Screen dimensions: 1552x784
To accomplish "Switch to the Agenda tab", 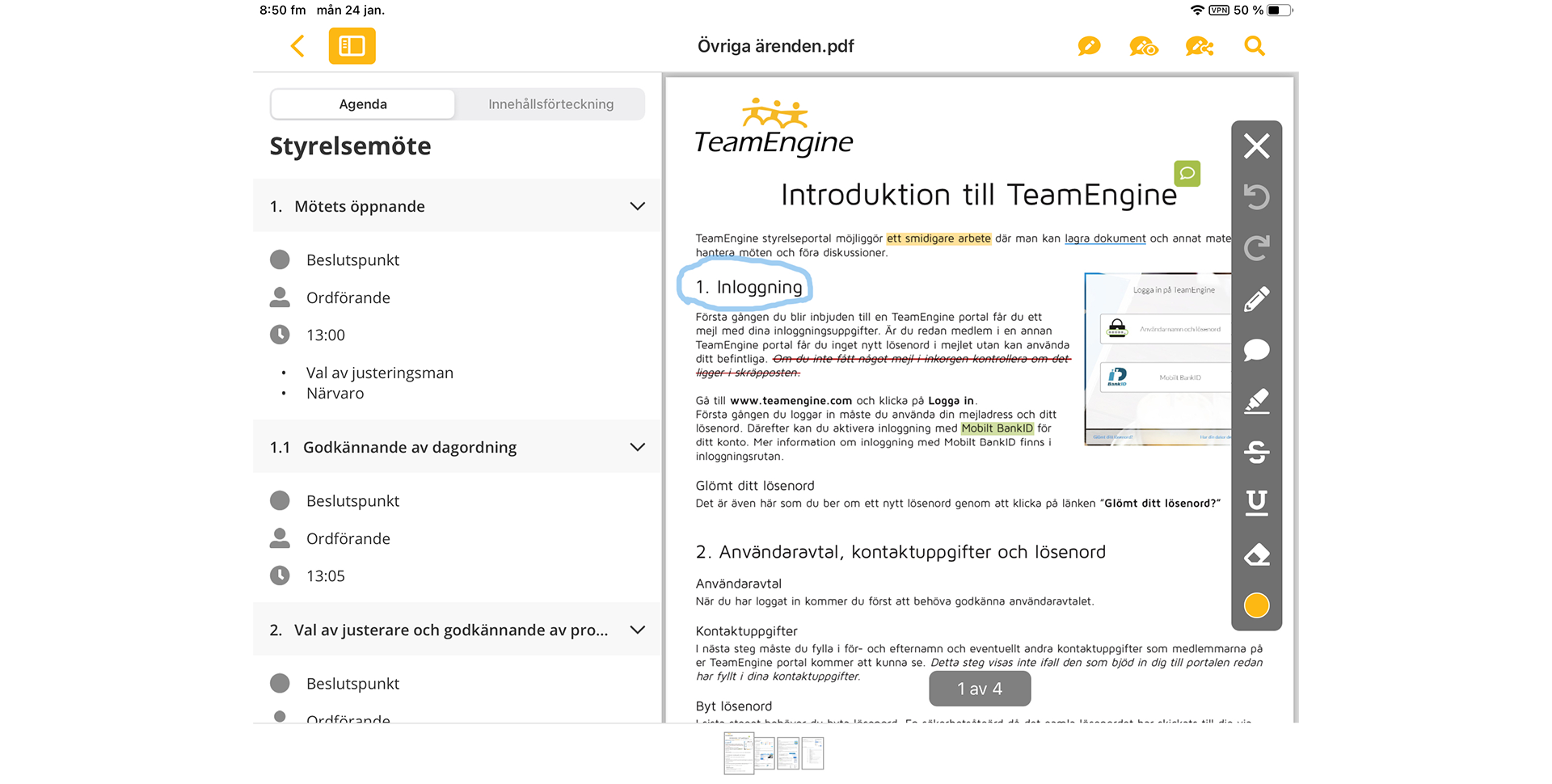I will 363,104.
